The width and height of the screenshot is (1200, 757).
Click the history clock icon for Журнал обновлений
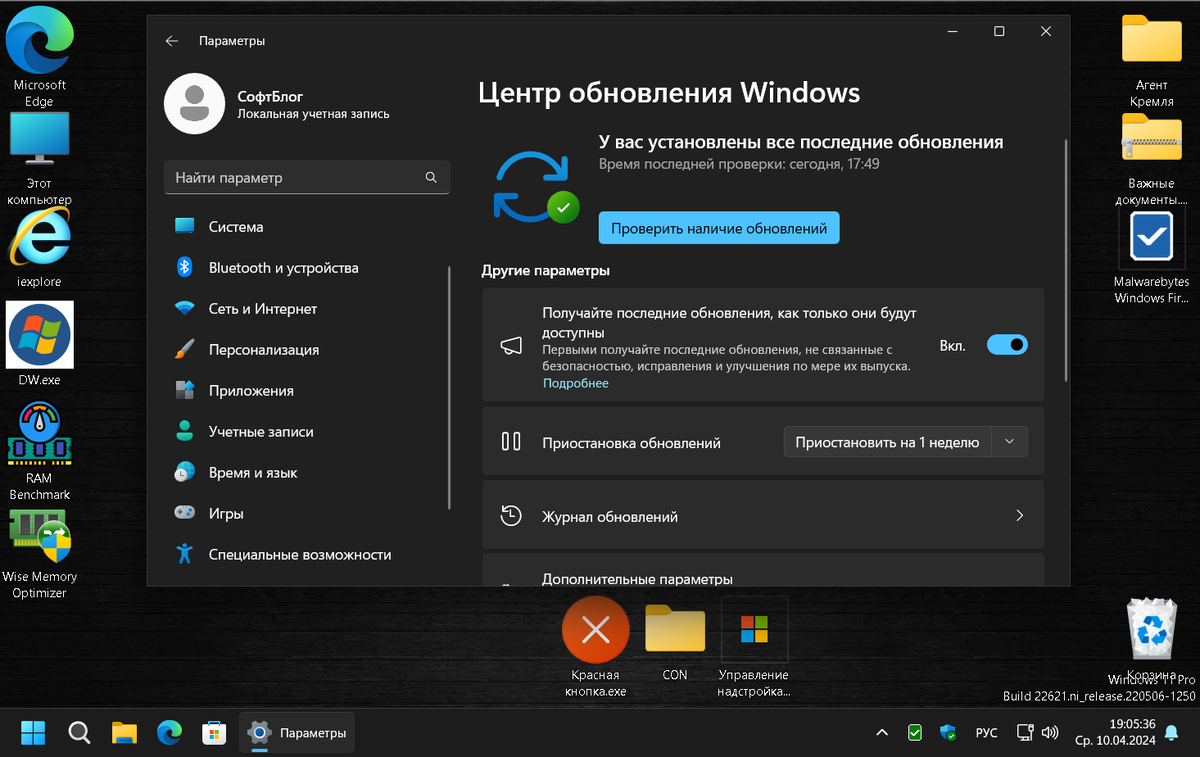[511, 516]
